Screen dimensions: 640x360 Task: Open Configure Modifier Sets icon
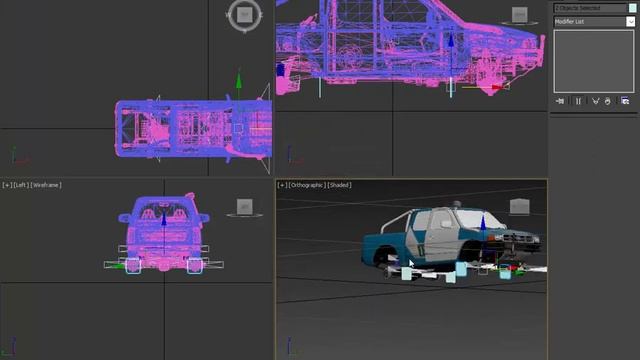click(x=625, y=101)
